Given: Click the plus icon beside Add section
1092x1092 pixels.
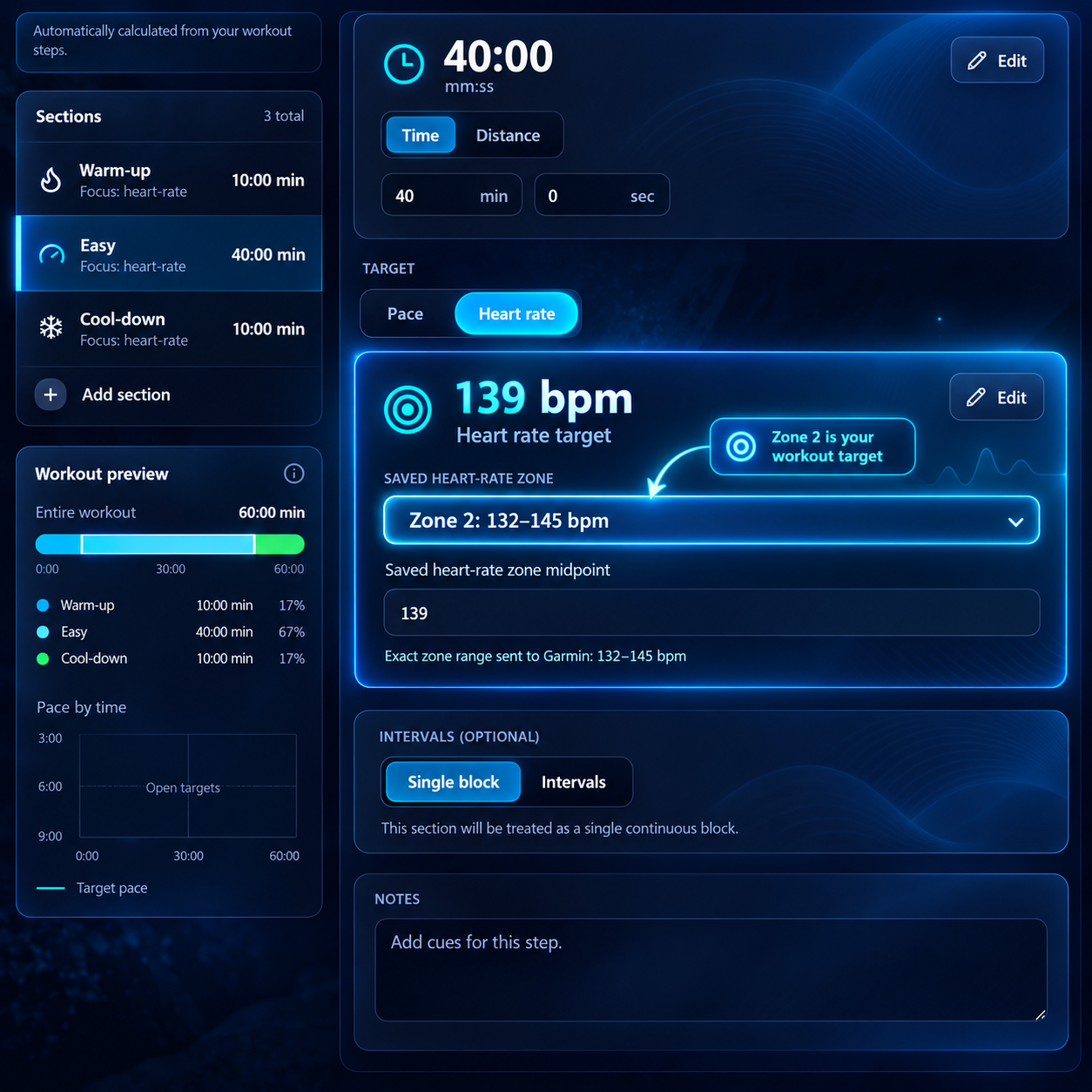Looking at the screenshot, I should pyautogui.click(x=51, y=394).
